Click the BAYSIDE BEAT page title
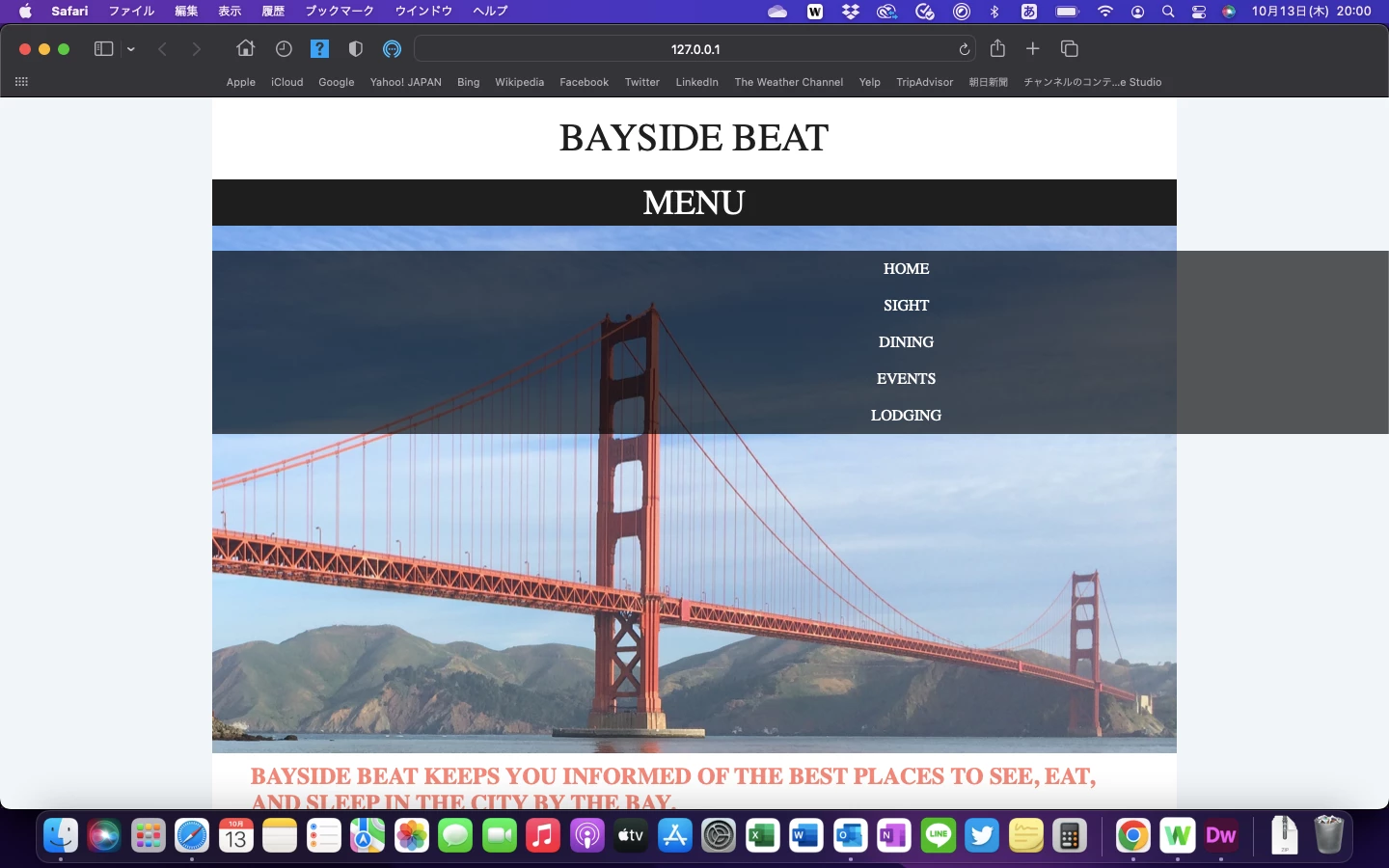 pyautogui.click(x=694, y=138)
